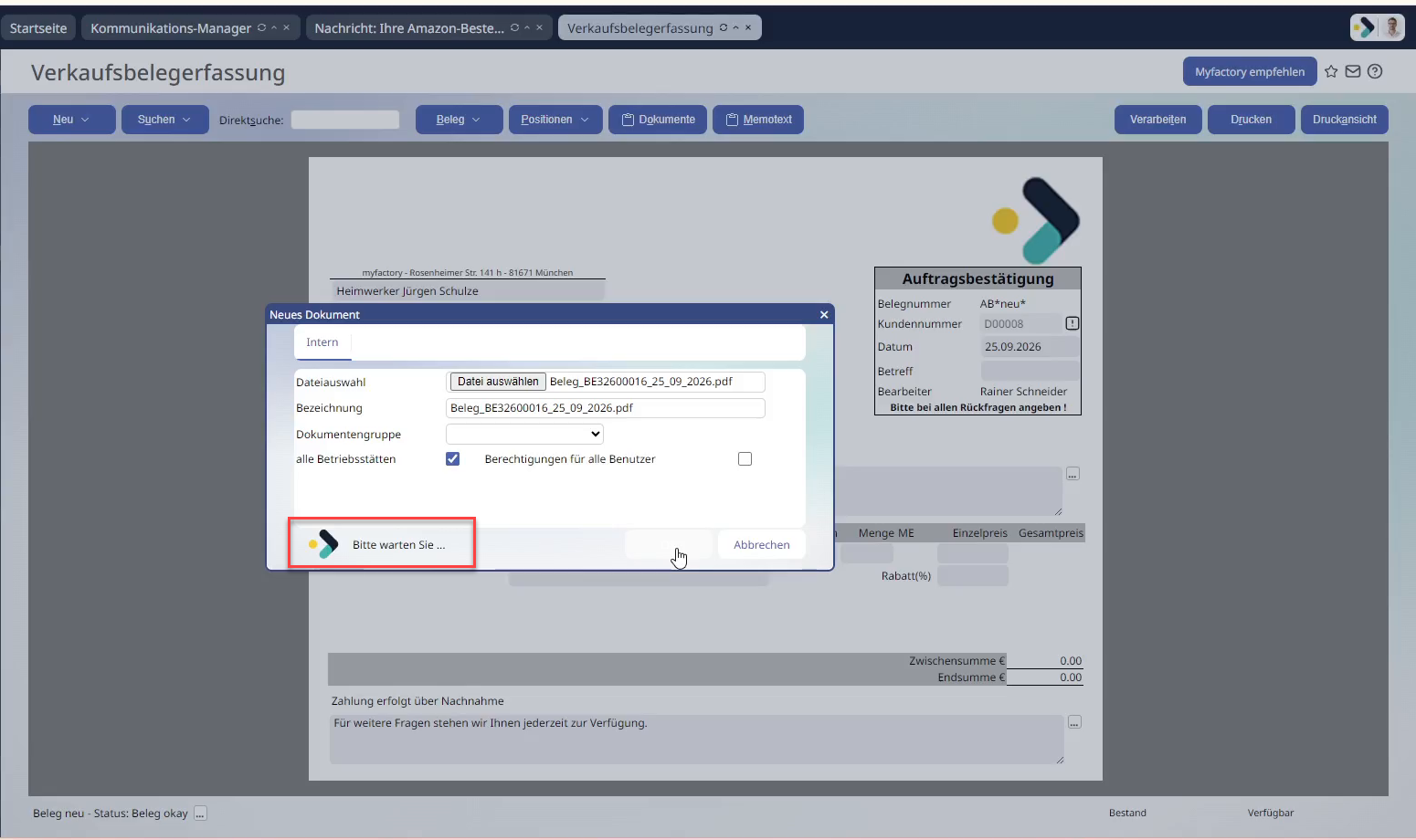Click Abbrechen in Neues Dokument dialog

762,544
